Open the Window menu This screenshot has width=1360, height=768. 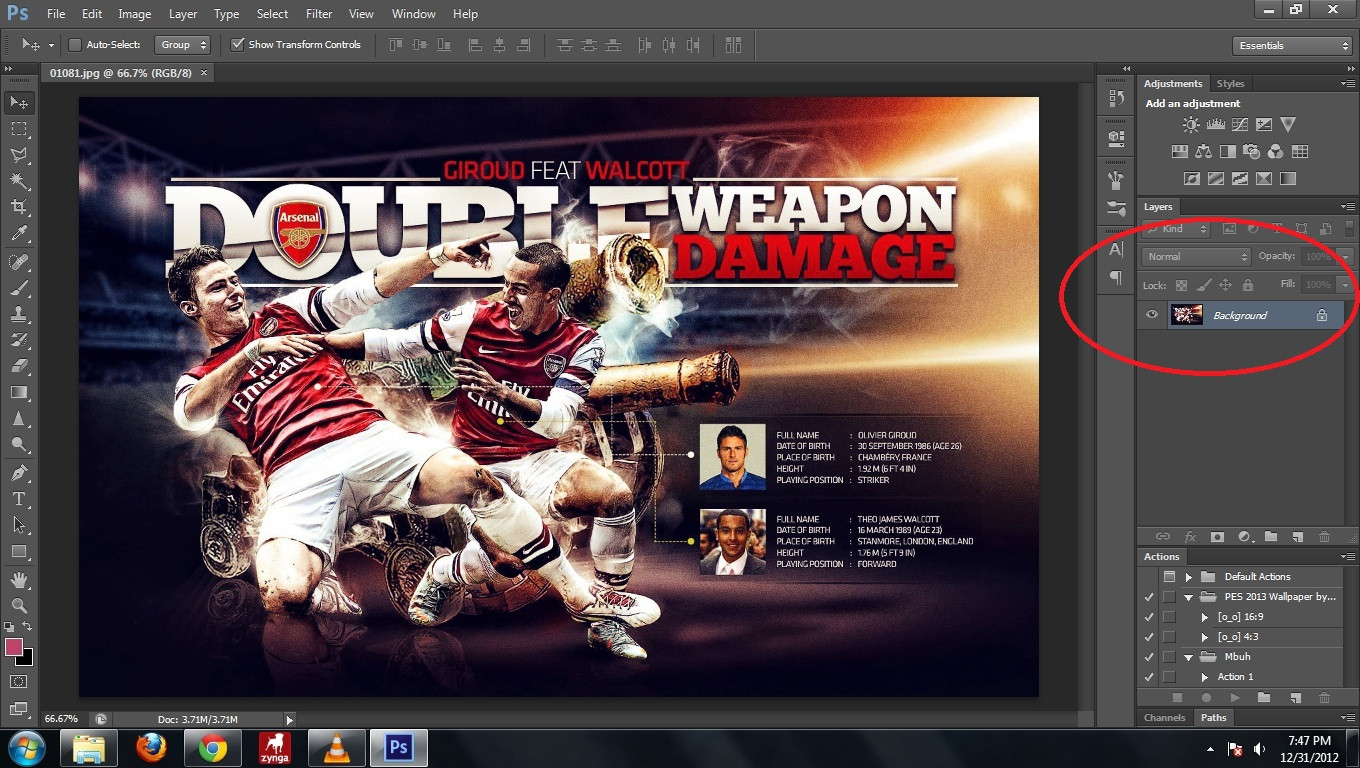point(413,14)
